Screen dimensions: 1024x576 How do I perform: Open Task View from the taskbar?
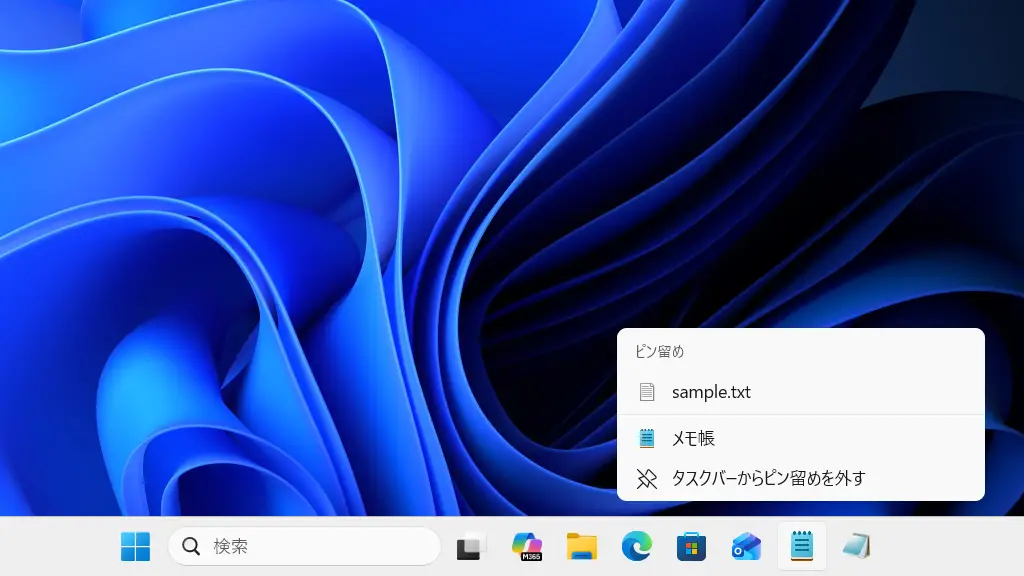(469, 546)
